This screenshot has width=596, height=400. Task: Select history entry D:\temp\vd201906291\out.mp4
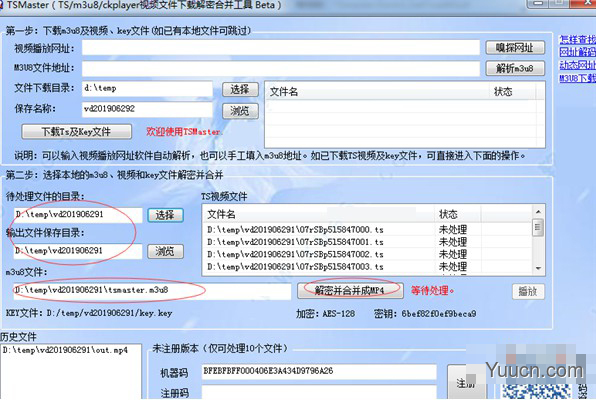65,350
